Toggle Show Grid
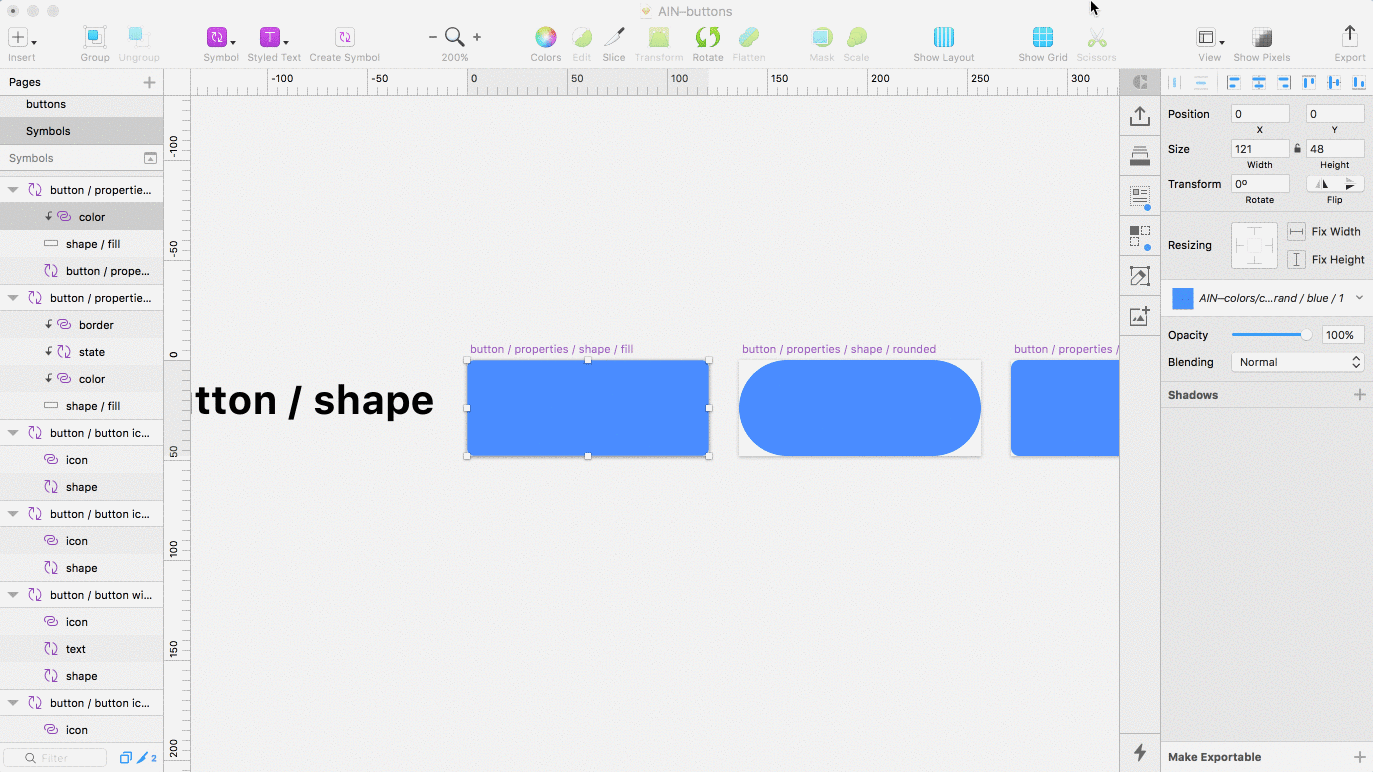The height and width of the screenshot is (772, 1373). point(1043,38)
